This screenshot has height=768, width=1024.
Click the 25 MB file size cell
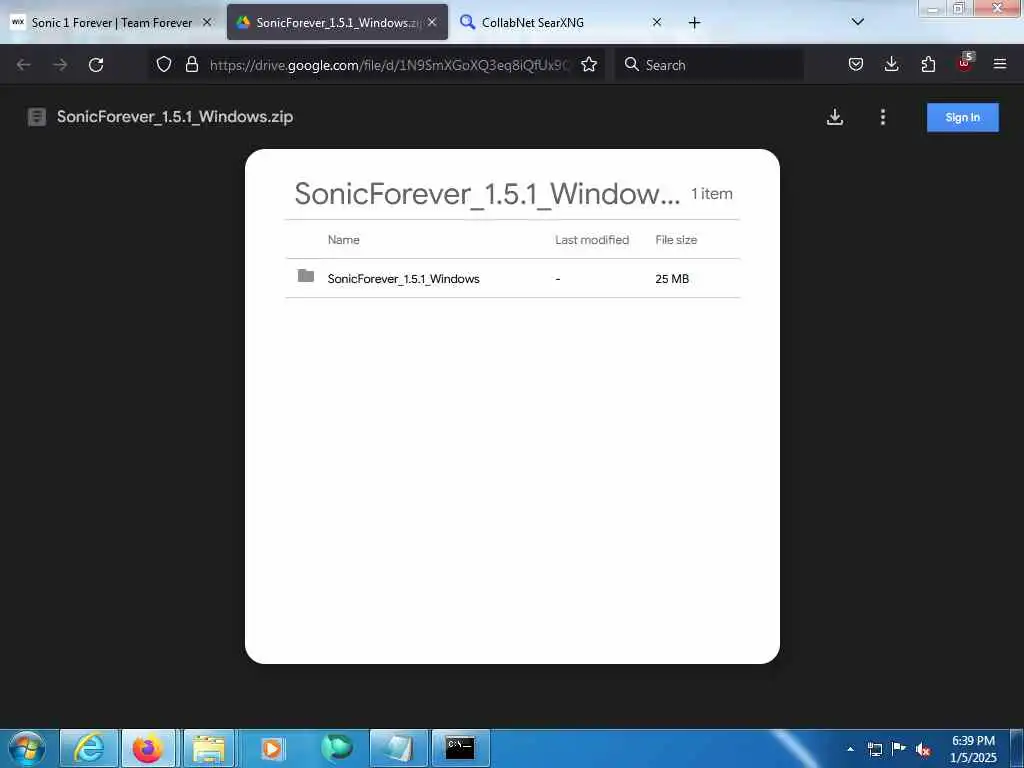tap(672, 279)
